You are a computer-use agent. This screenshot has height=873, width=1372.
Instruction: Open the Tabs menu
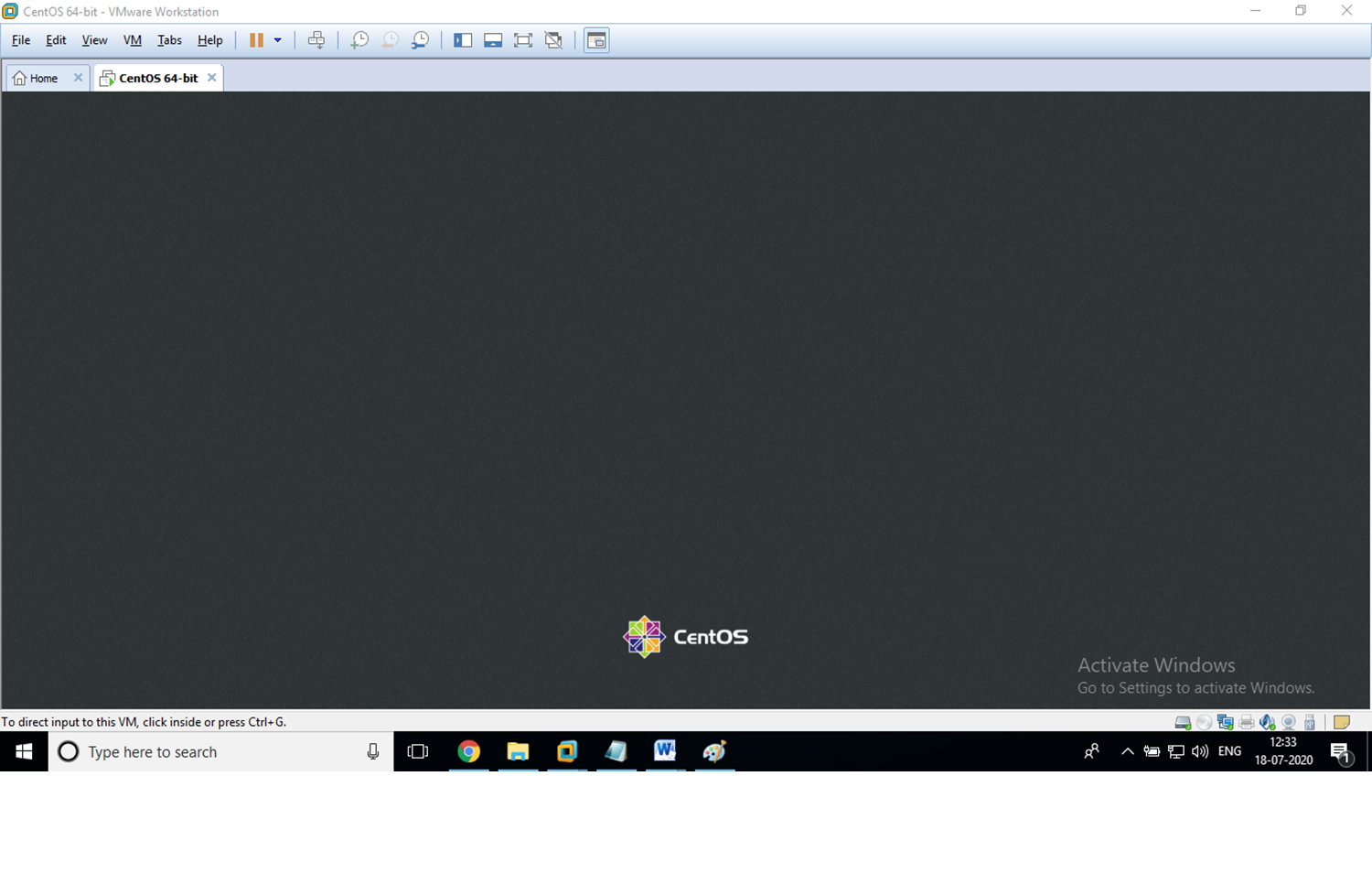tap(169, 39)
